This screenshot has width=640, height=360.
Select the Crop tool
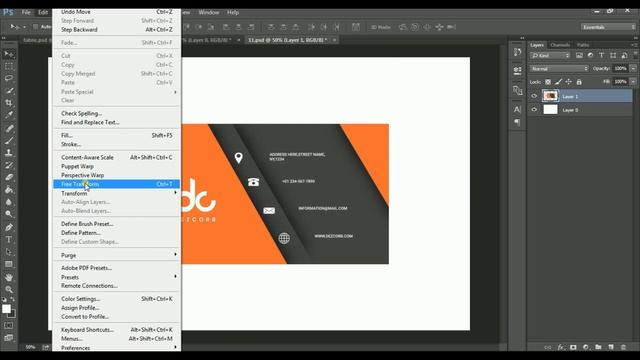9,103
